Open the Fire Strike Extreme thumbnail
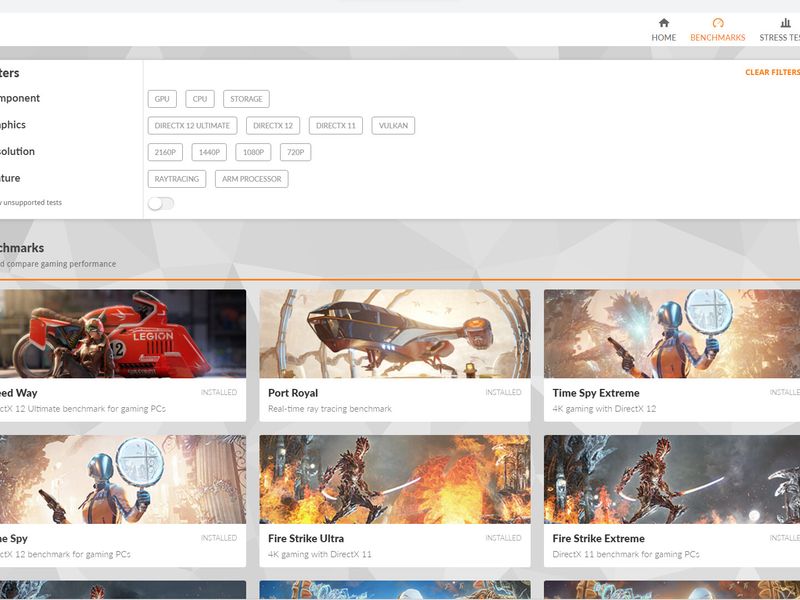The image size is (800, 600). (x=672, y=479)
